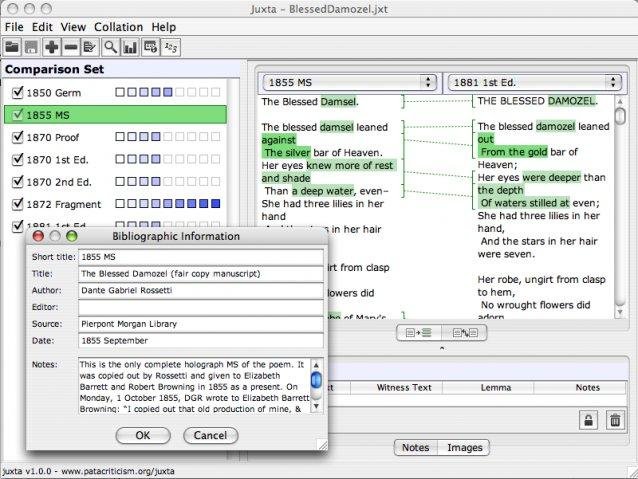This screenshot has height=479, width=638.
Task: Uncheck the 1870 Proof checkbox
Action: pos(17,137)
